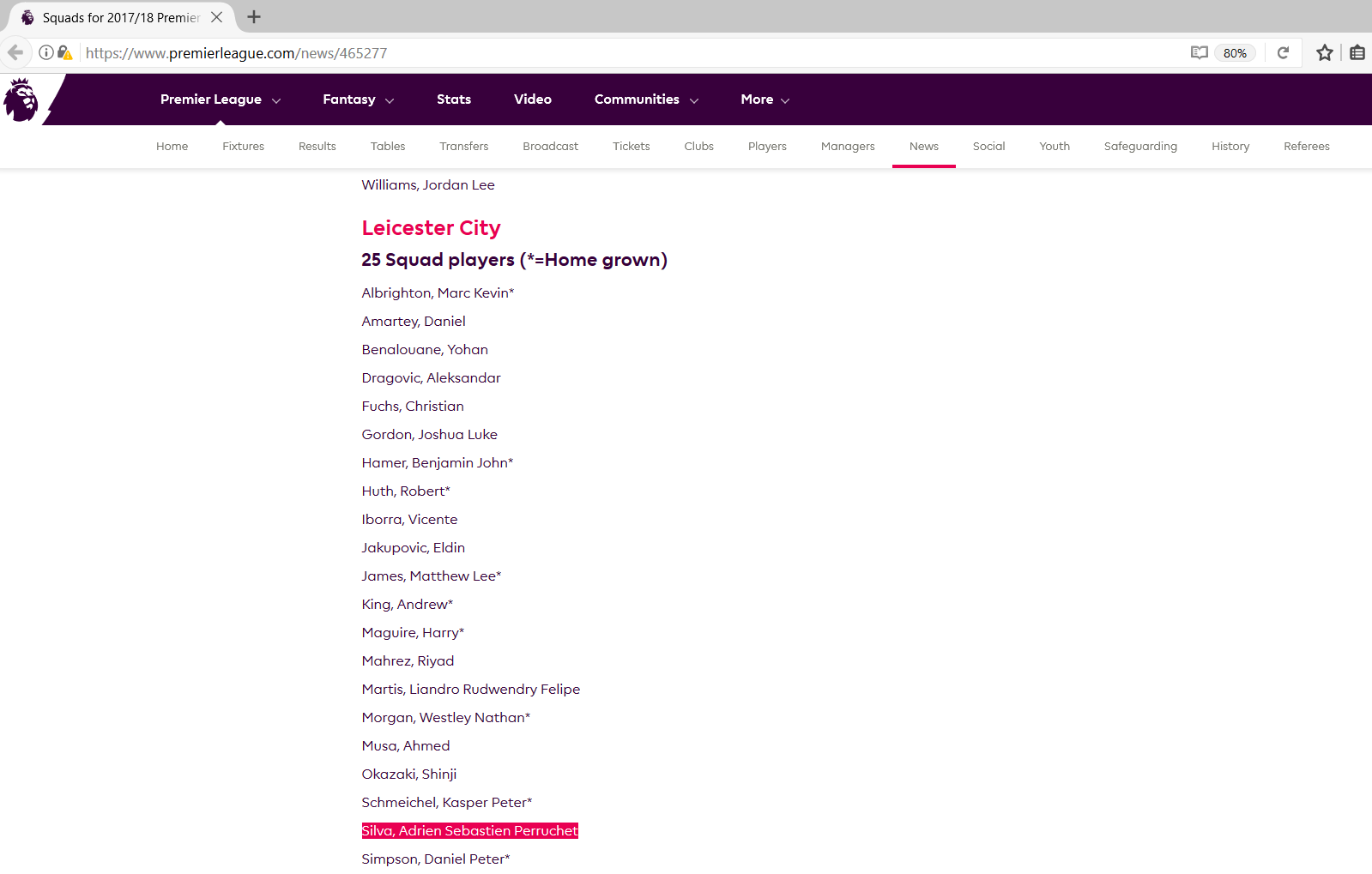Open the Safeguarding page

click(1140, 147)
